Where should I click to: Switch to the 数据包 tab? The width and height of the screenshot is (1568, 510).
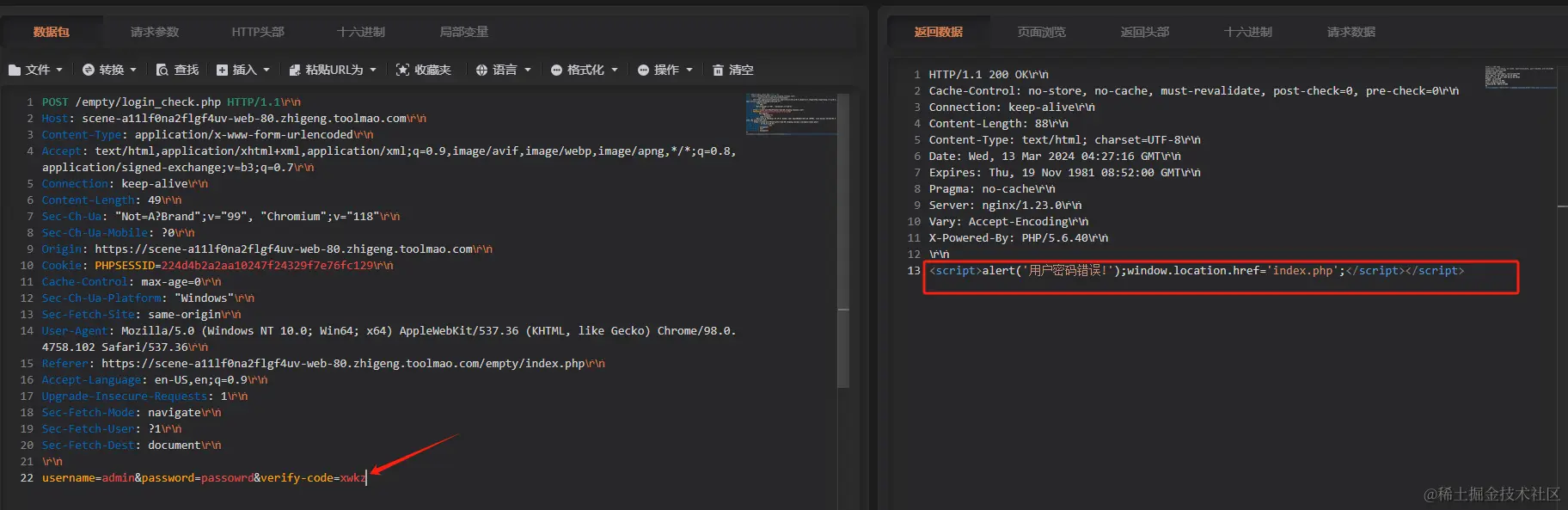[52, 32]
